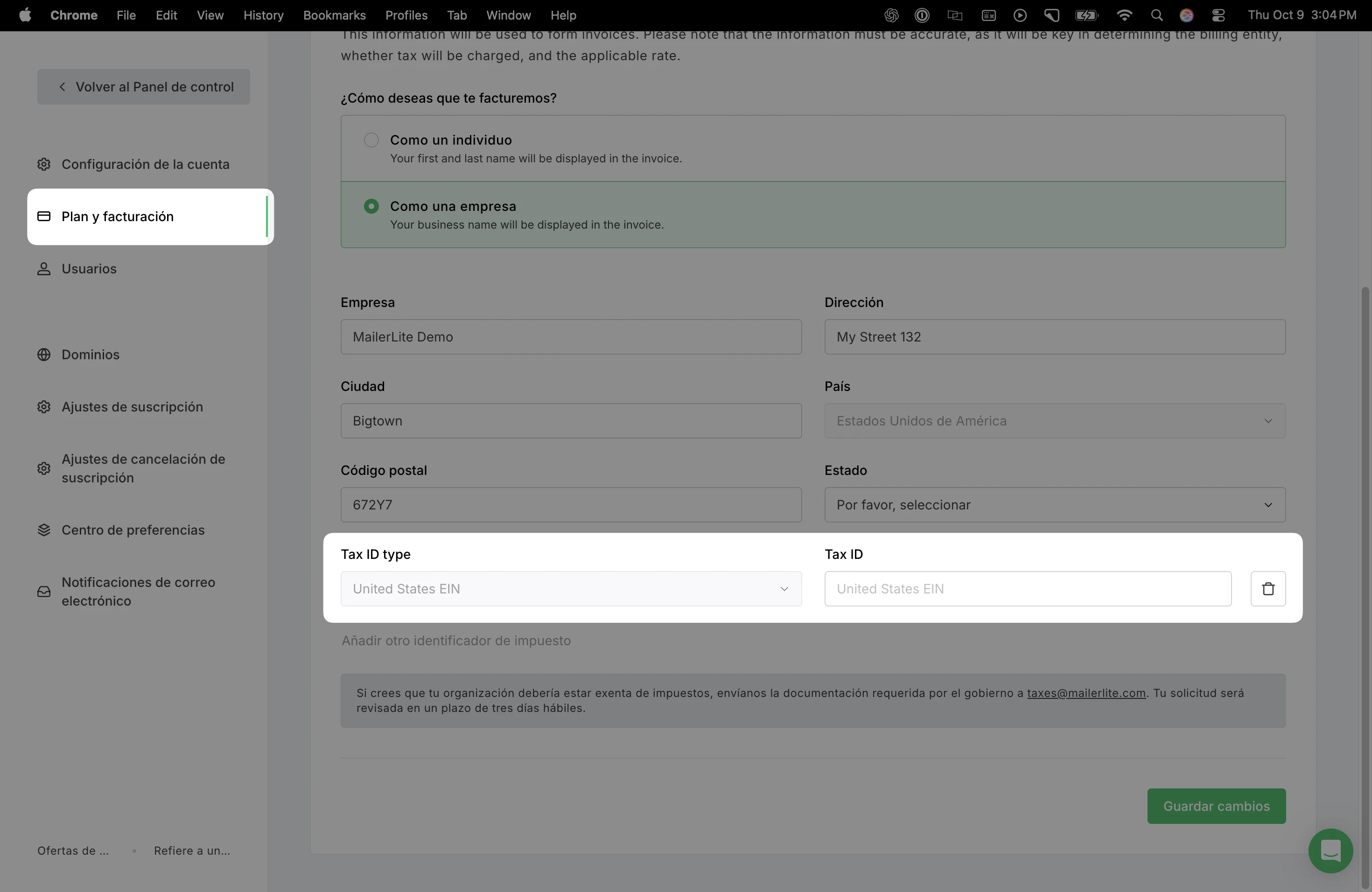
Task: Expand the Estado dropdown
Action: click(1054, 505)
